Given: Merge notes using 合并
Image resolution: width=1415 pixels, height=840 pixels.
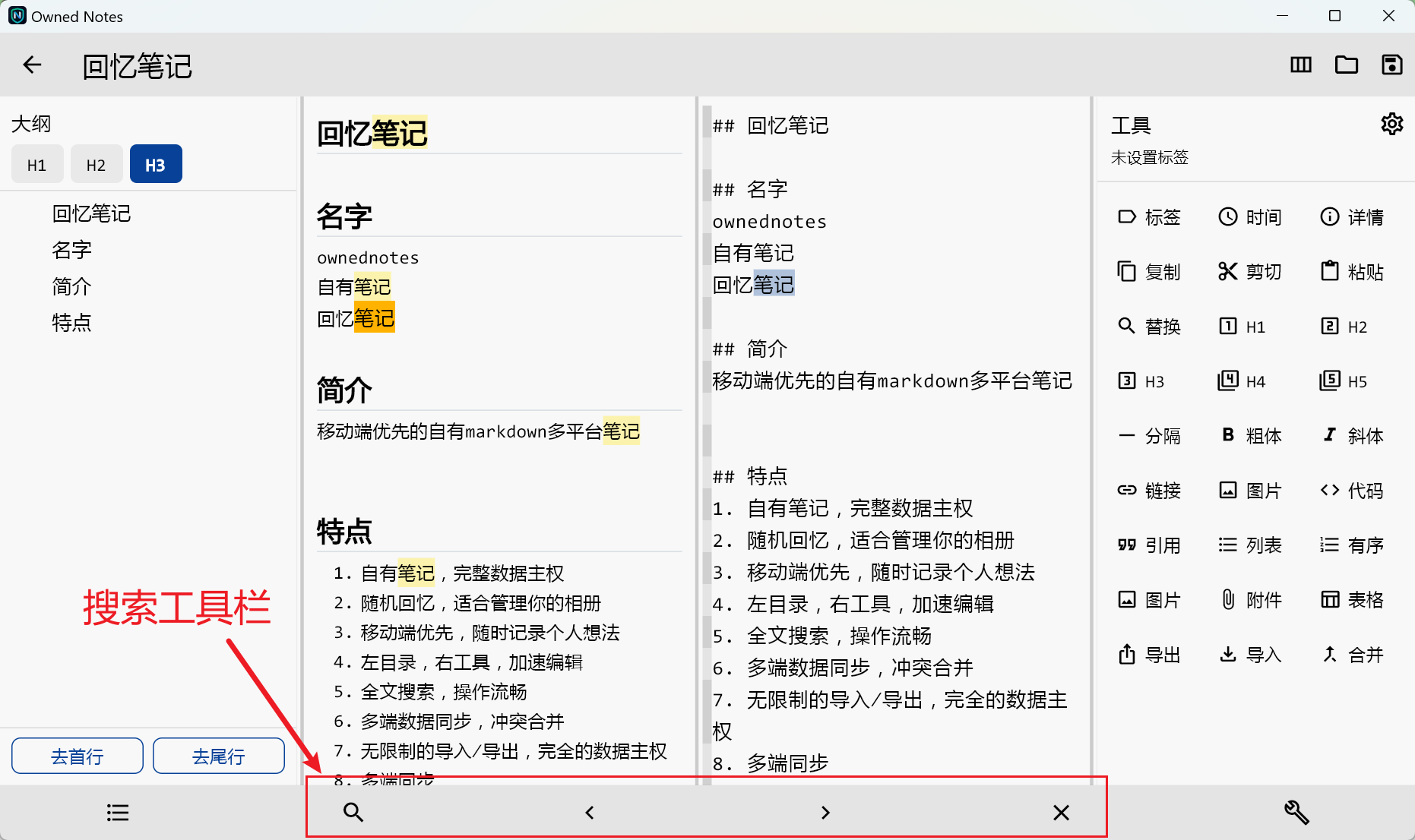Looking at the screenshot, I should pyautogui.click(x=1352, y=655).
